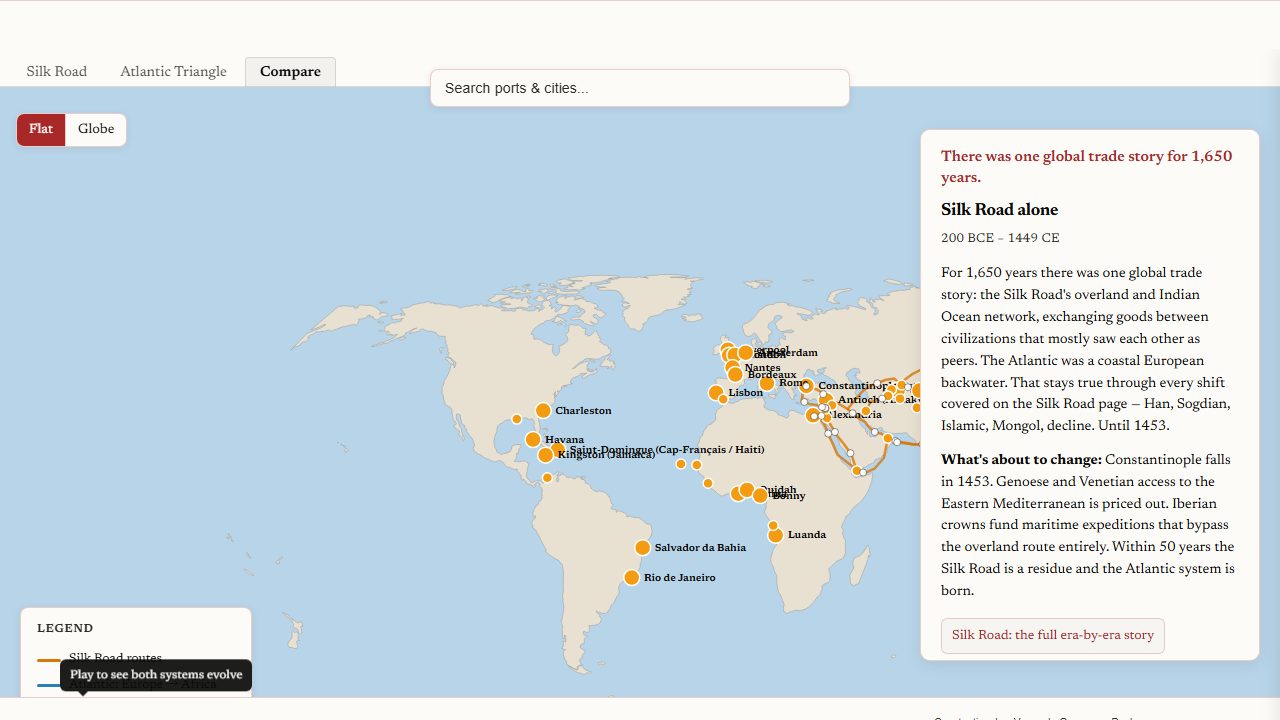
Task: Click the small unlabeled marker west of Charleston
Action: 516,419
